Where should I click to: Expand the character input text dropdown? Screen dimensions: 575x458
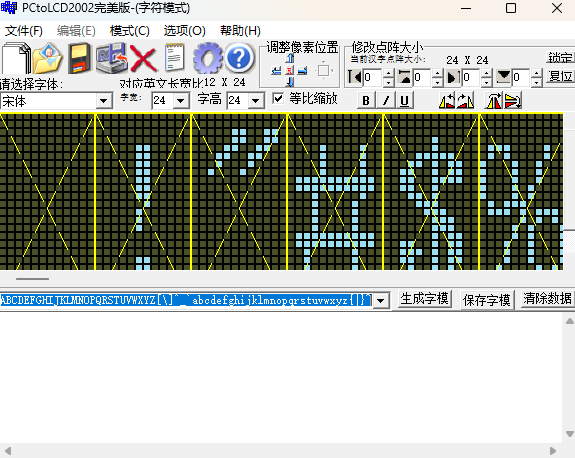pyautogui.click(x=381, y=301)
